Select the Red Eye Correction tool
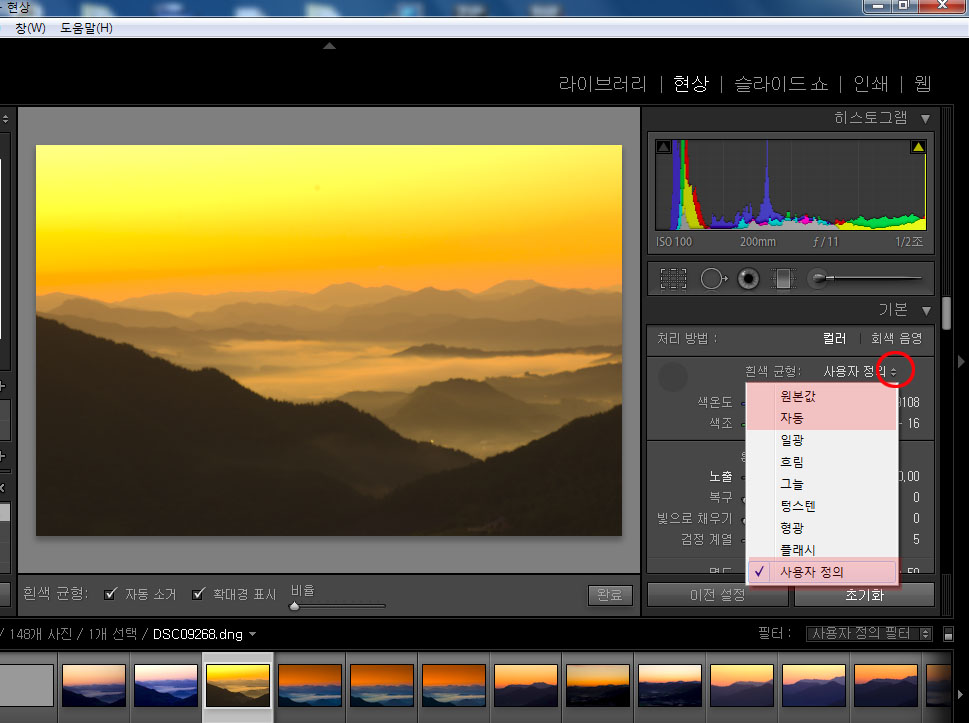Screen dimensions: 969x723 tap(747, 279)
